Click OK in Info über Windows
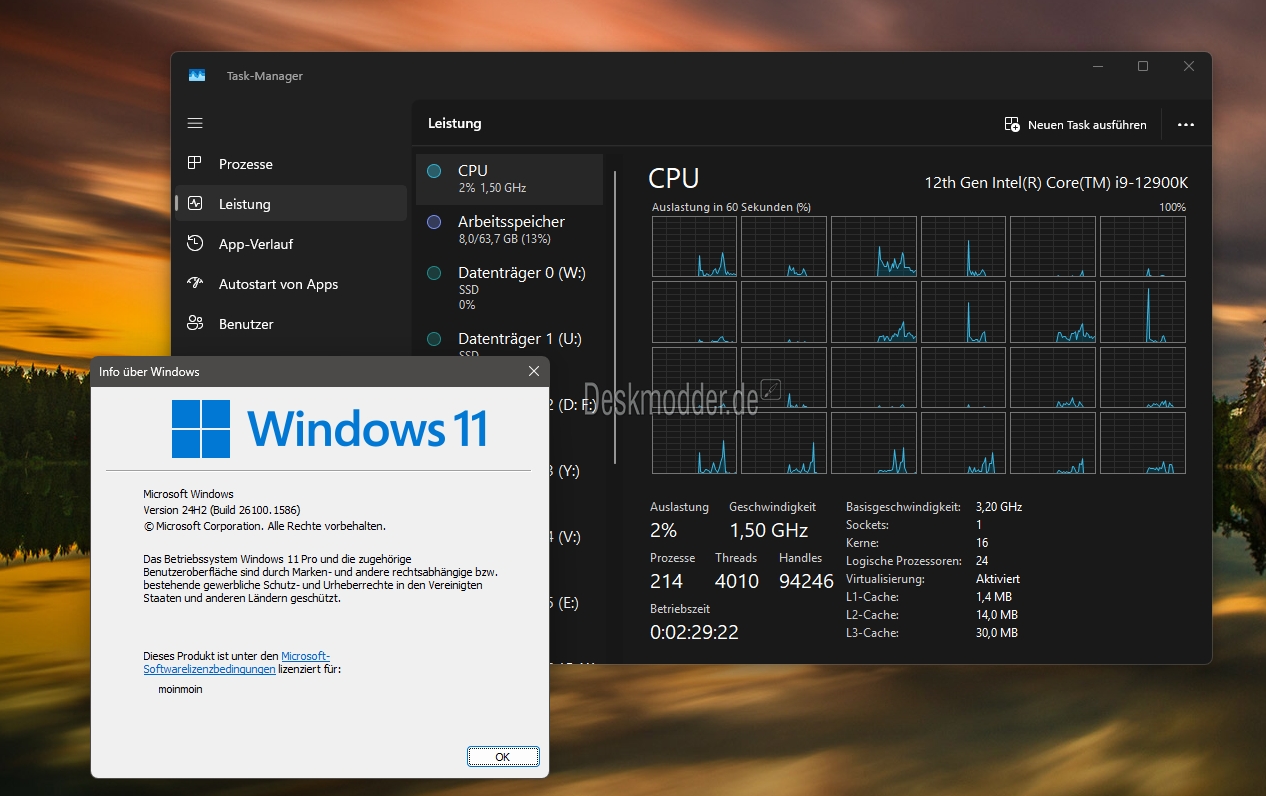1266x796 pixels. pyautogui.click(x=503, y=757)
